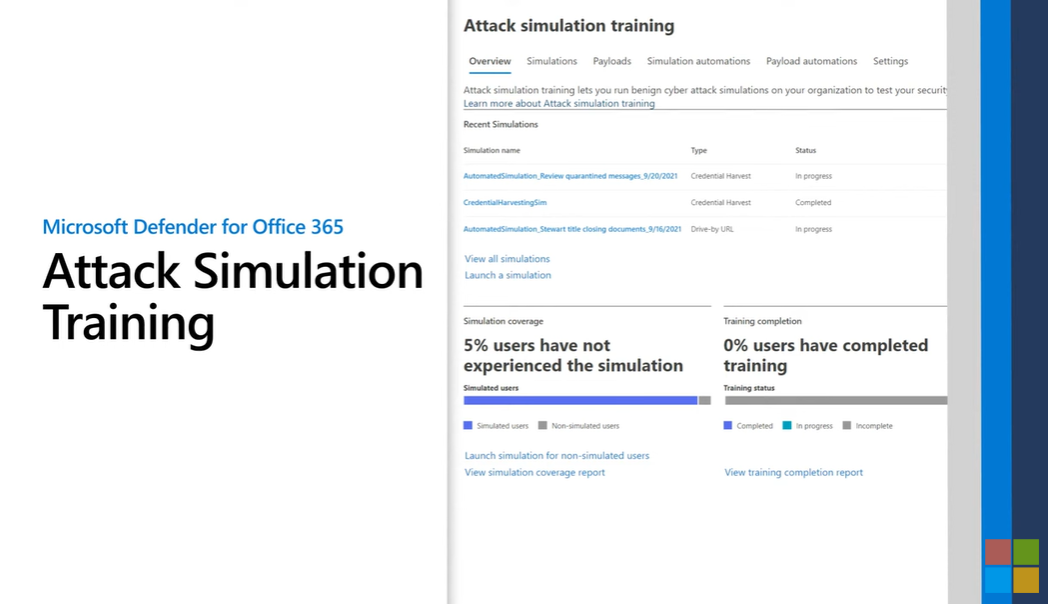Open the Simulations tab
The height and width of the screenshot is (604, 1048).
(x=552, y=61)
